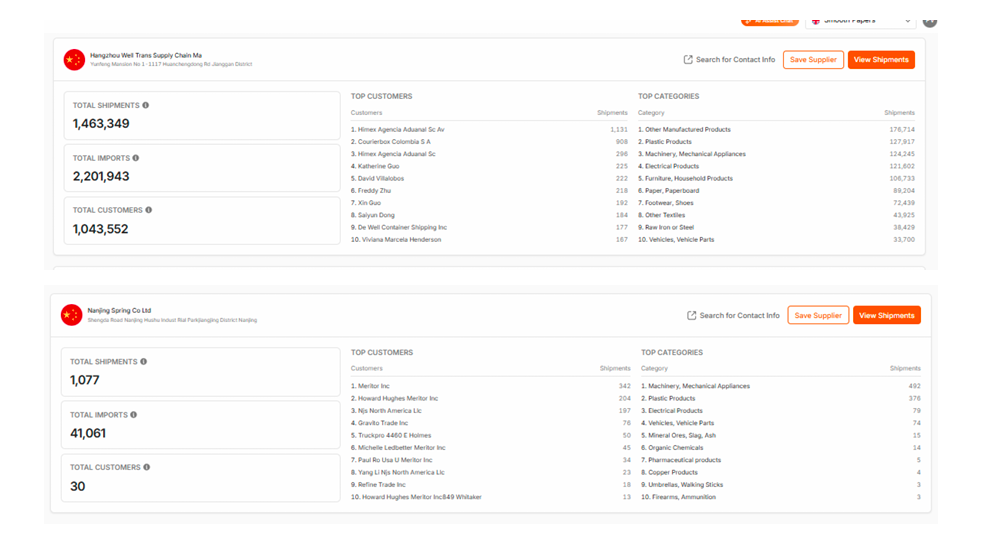This screenshot has width=1002, height=544.
Task: Open the info icon beside Total Customers 30
Action: coord(146,467)
